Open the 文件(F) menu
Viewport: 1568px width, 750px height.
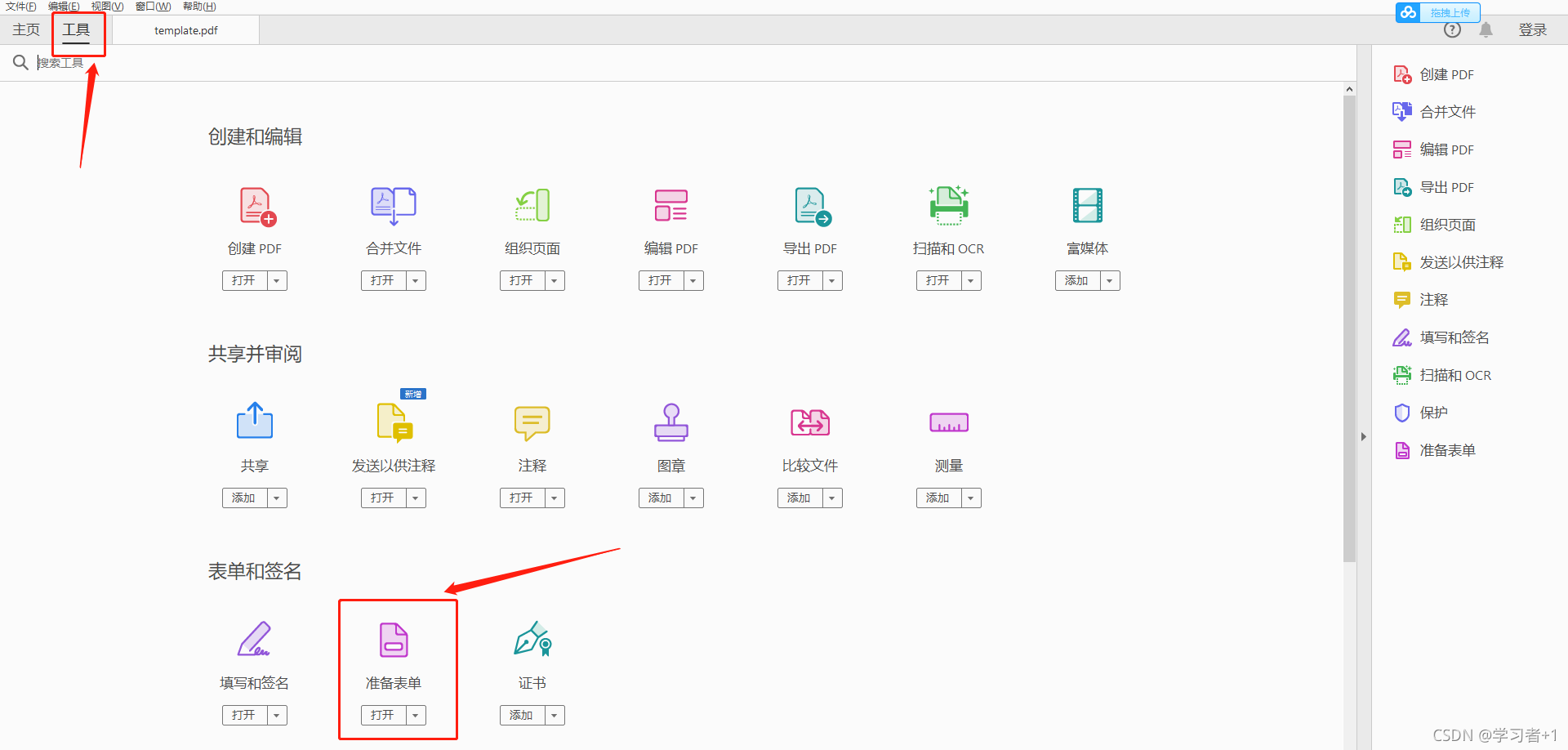coord(20,7)
